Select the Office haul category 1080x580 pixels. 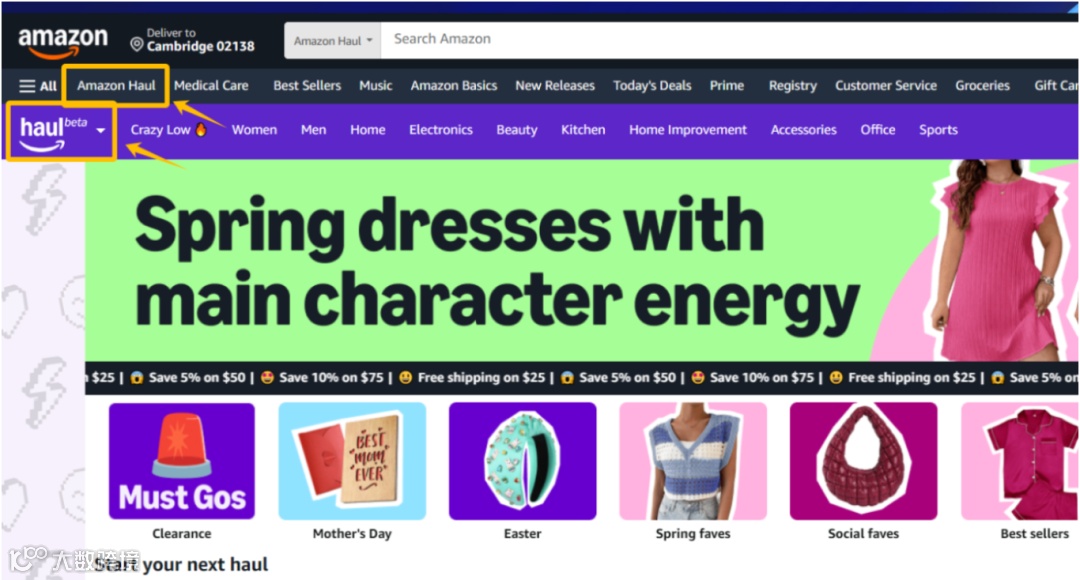(x=878, y=130)
